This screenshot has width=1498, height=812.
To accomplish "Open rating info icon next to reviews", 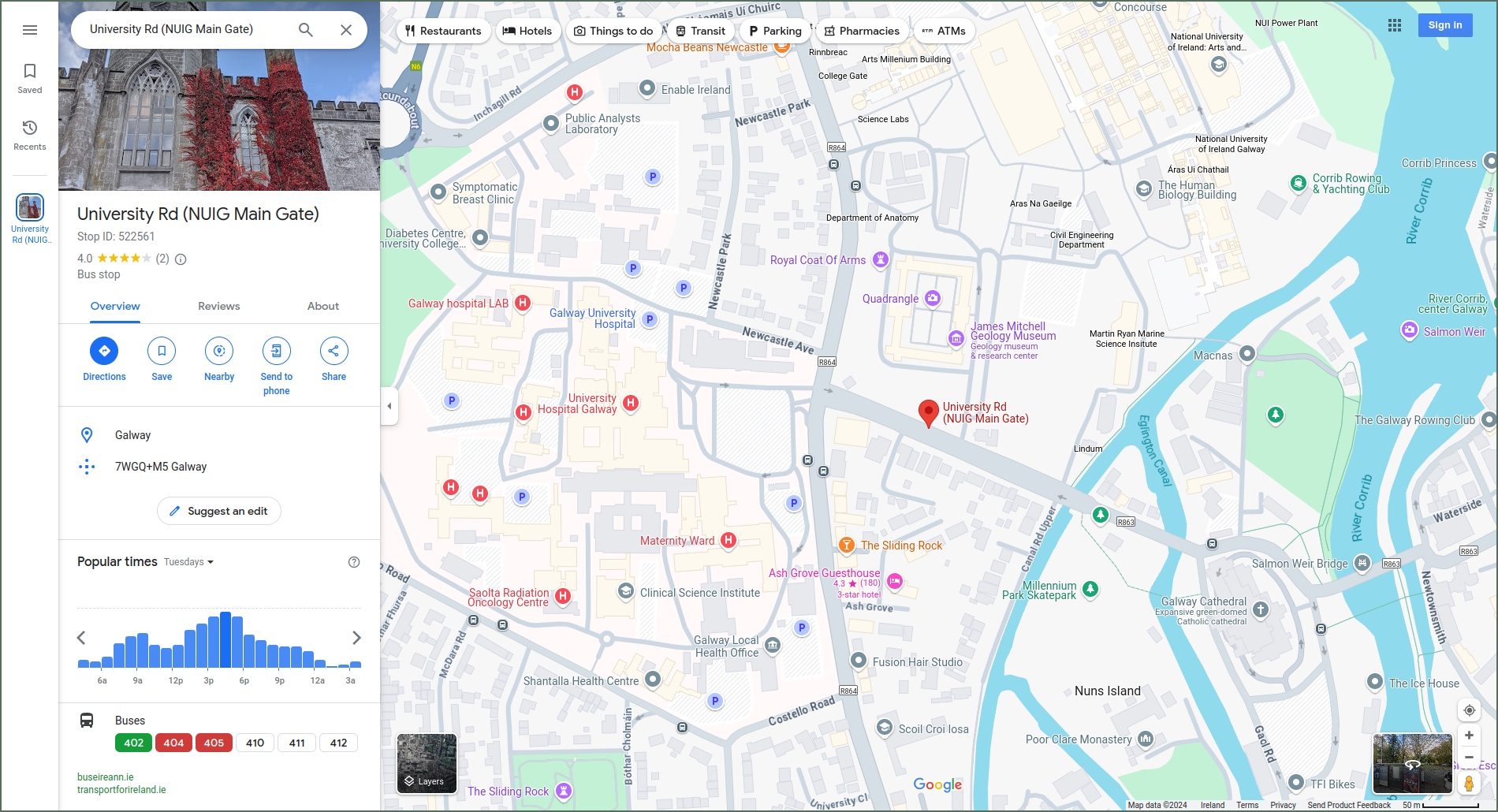I will pos(181,259).
